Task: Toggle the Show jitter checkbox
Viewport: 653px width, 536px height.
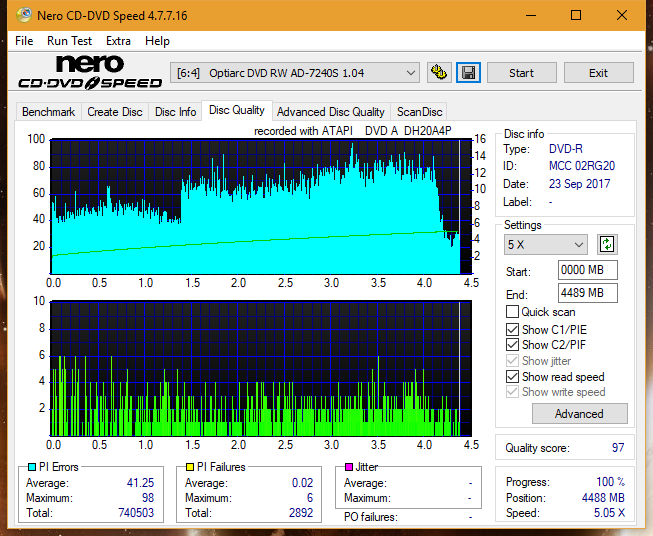Action: tap(512, 361)
